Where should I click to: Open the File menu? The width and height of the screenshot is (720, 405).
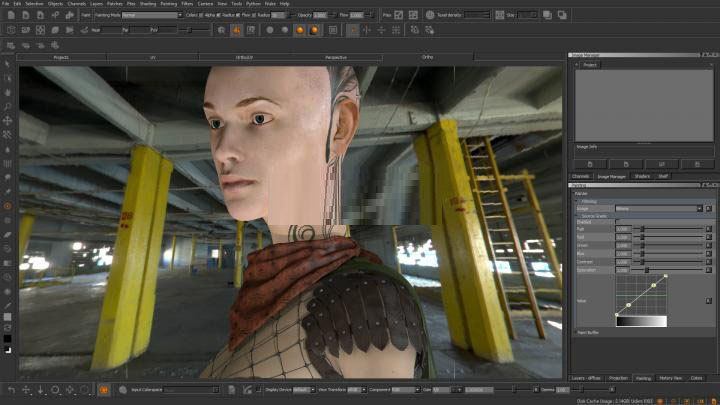[6, 4]
